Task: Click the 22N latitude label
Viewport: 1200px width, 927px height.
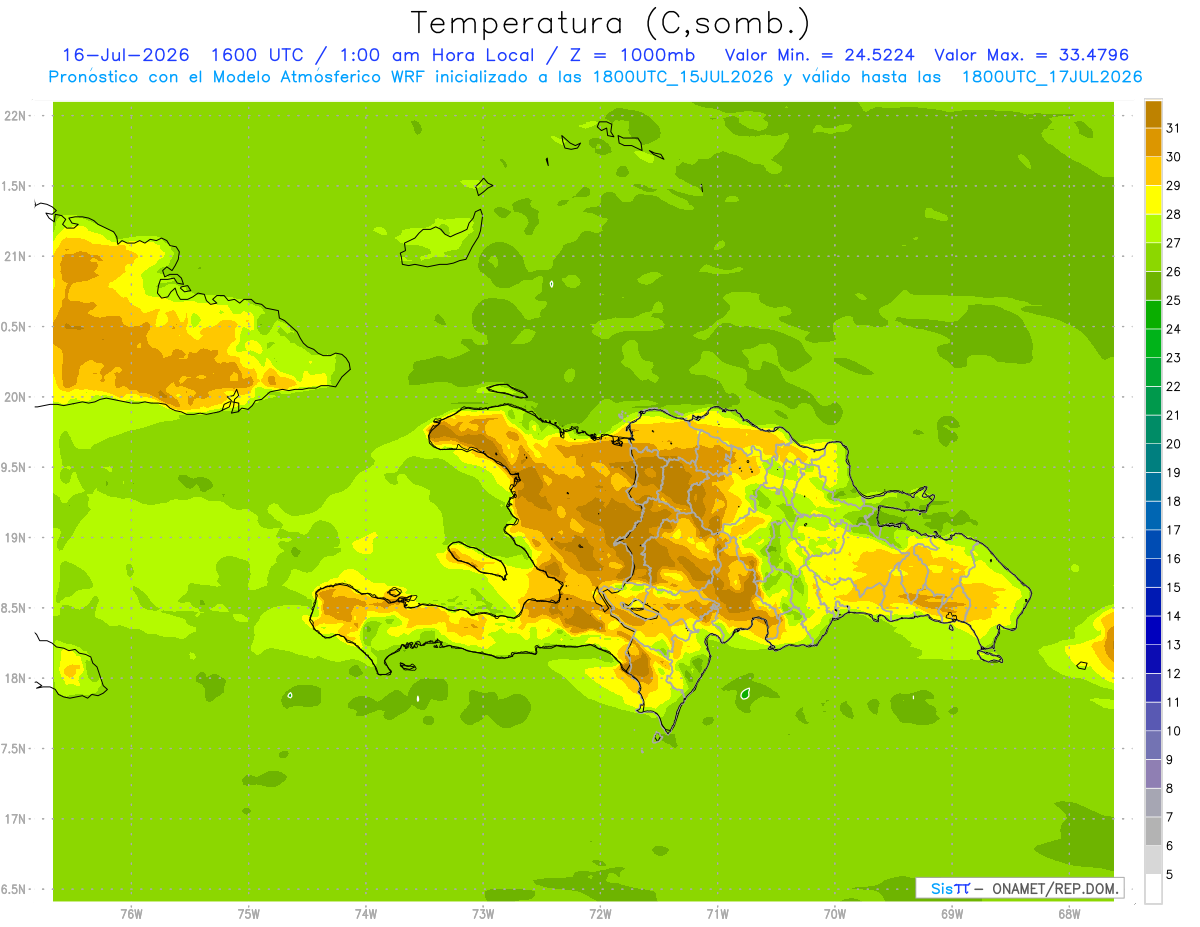Action: [17, 116]
